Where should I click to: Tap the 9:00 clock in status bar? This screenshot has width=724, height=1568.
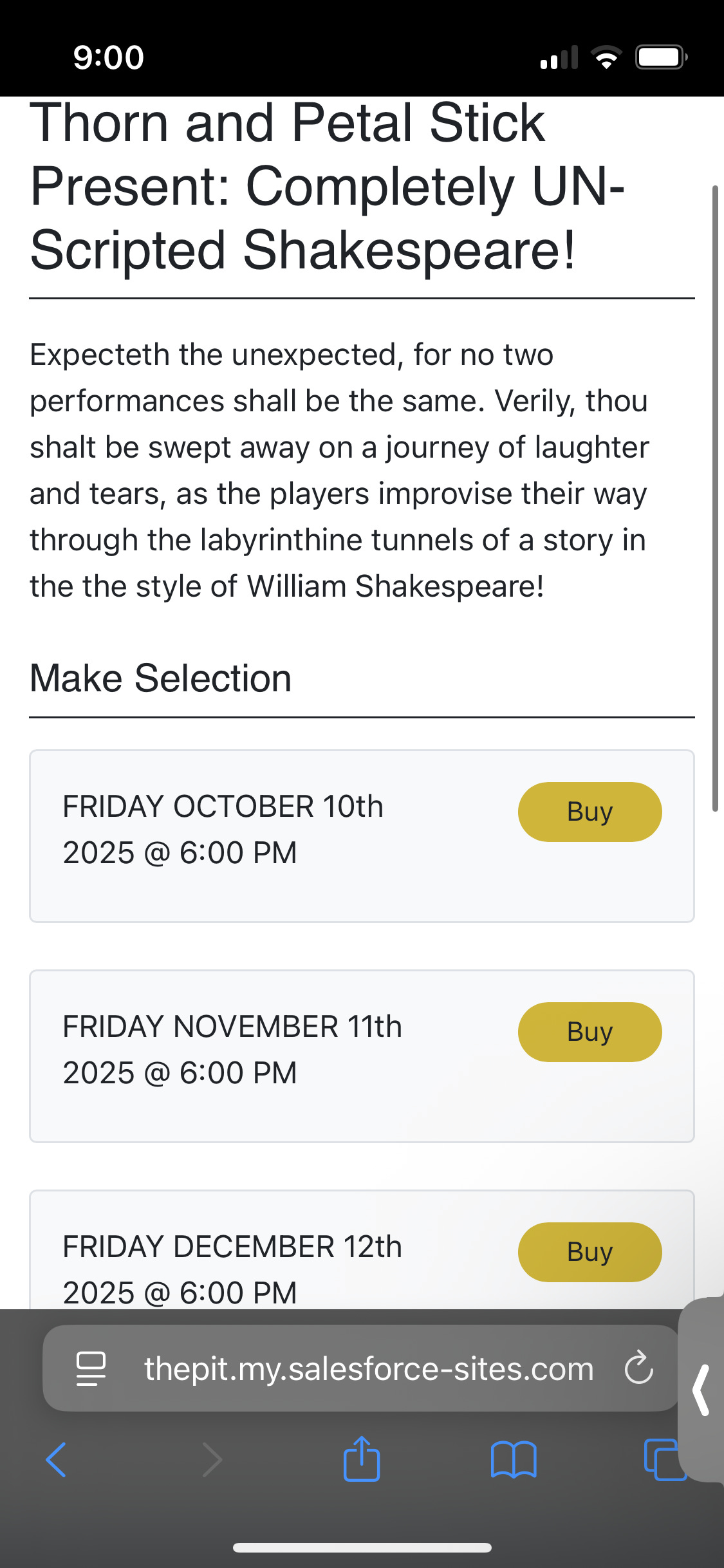point(108,58)
